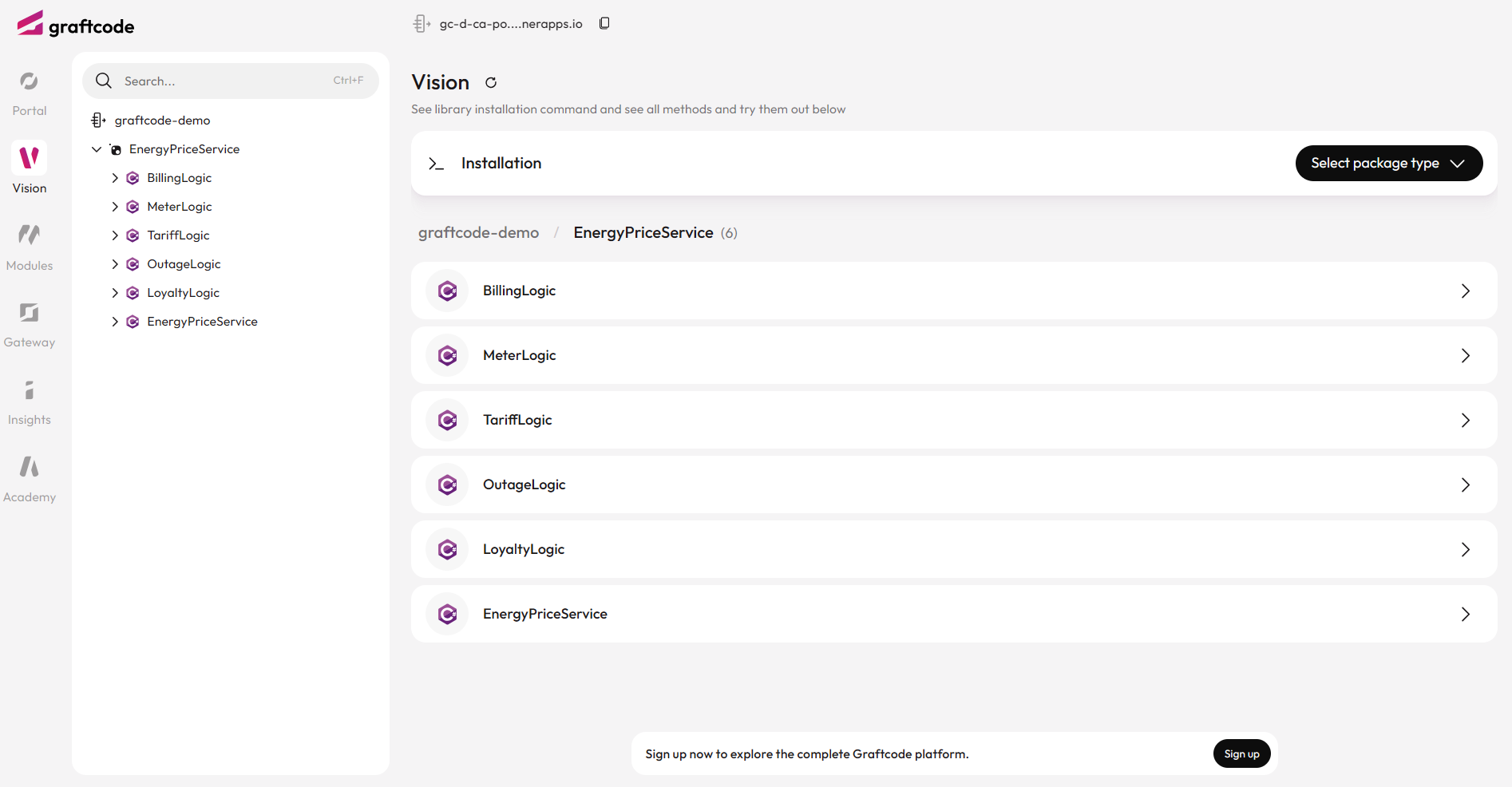The height and width of the screenshot is (787, 1512).
Task: Switch to the Academy section
Action: coord(30,497)
